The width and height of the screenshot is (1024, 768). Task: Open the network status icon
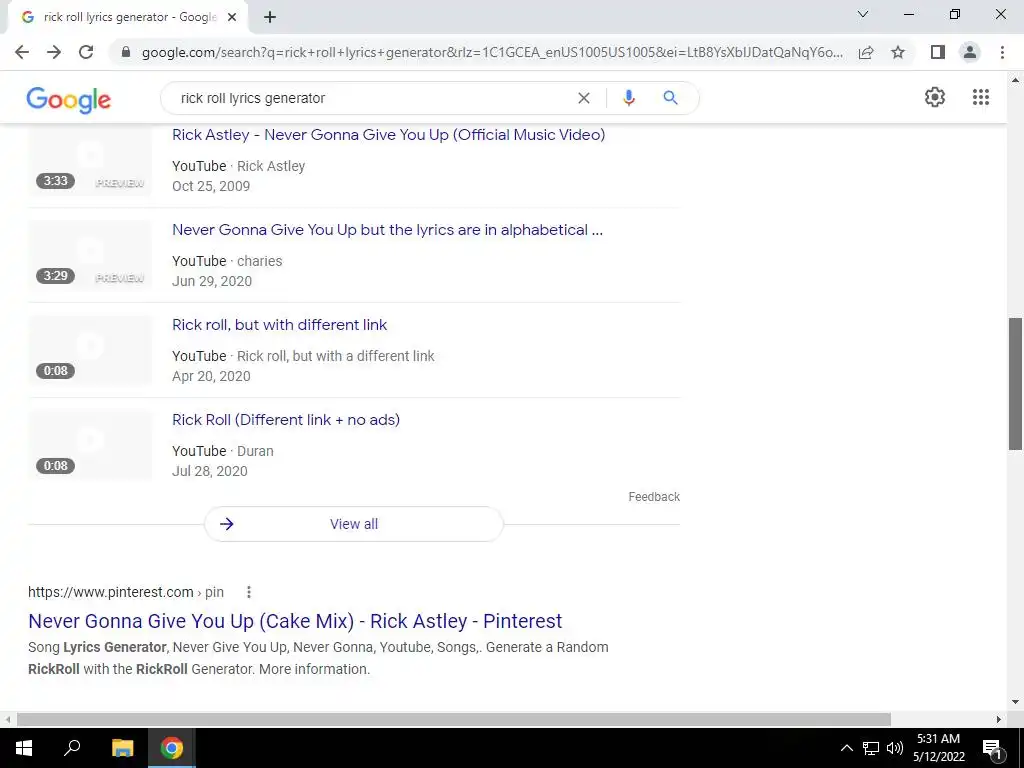point(871,748)
